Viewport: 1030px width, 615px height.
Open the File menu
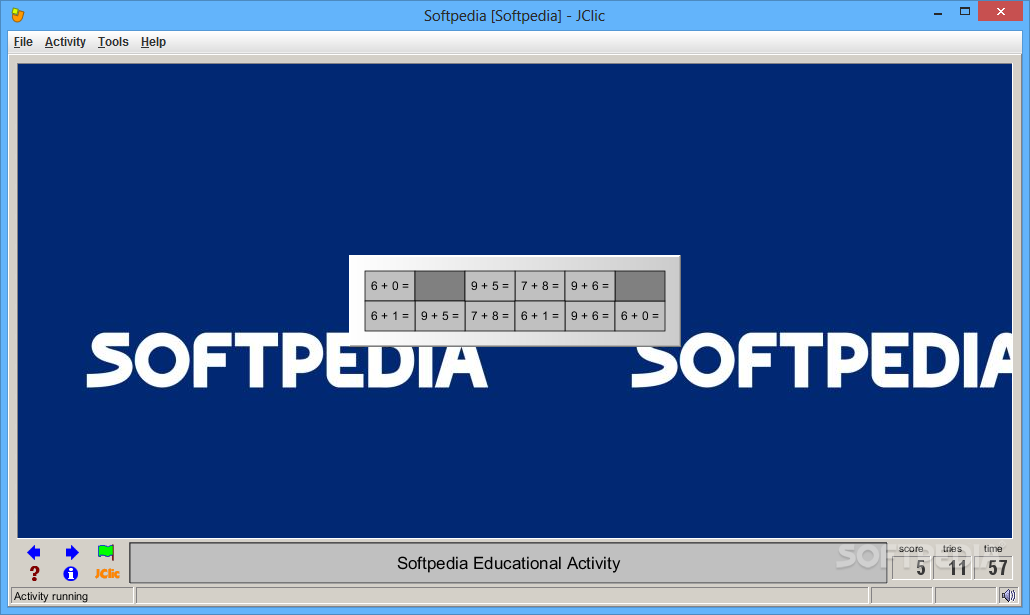(23, 42)
